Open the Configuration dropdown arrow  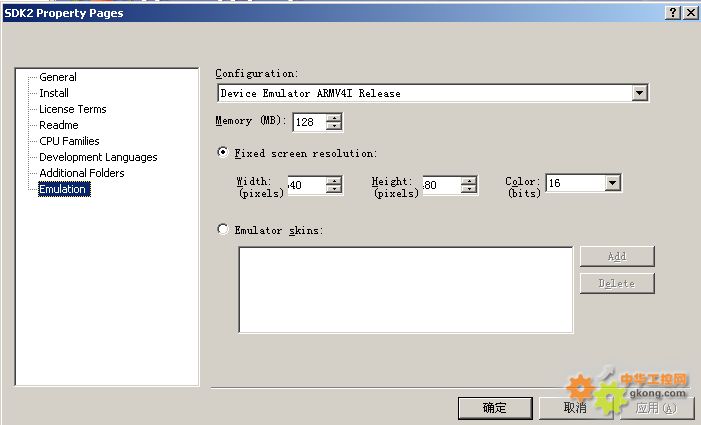pos(640,93)
